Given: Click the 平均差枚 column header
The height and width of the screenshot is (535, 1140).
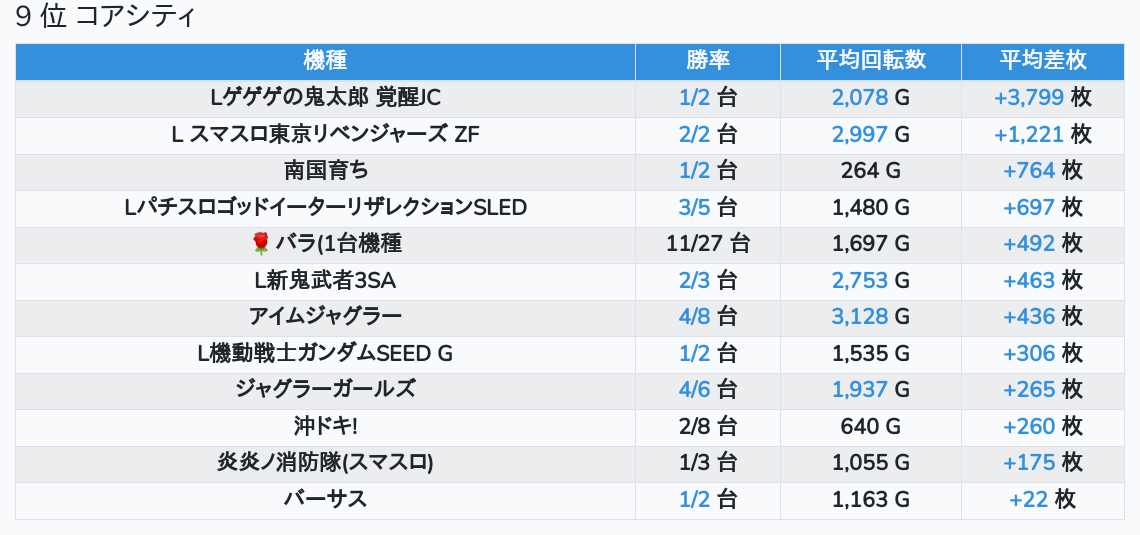Looking at the screenshot, I should [x=1043, y=60].
